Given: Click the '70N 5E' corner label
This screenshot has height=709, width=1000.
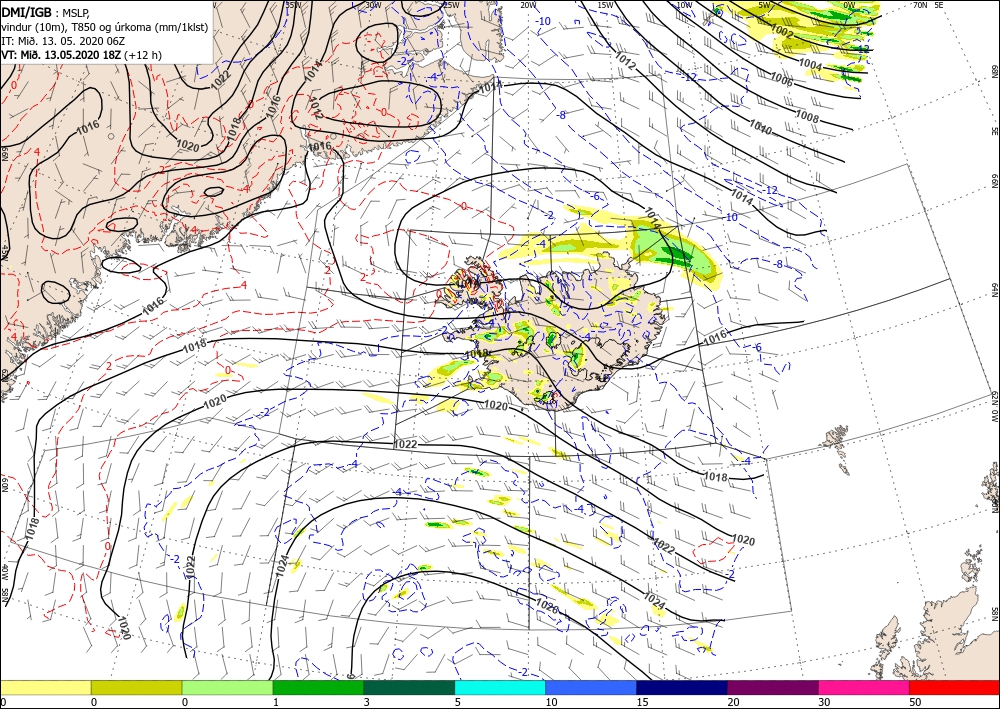Looking at the screenshot, I should (928, 5).
